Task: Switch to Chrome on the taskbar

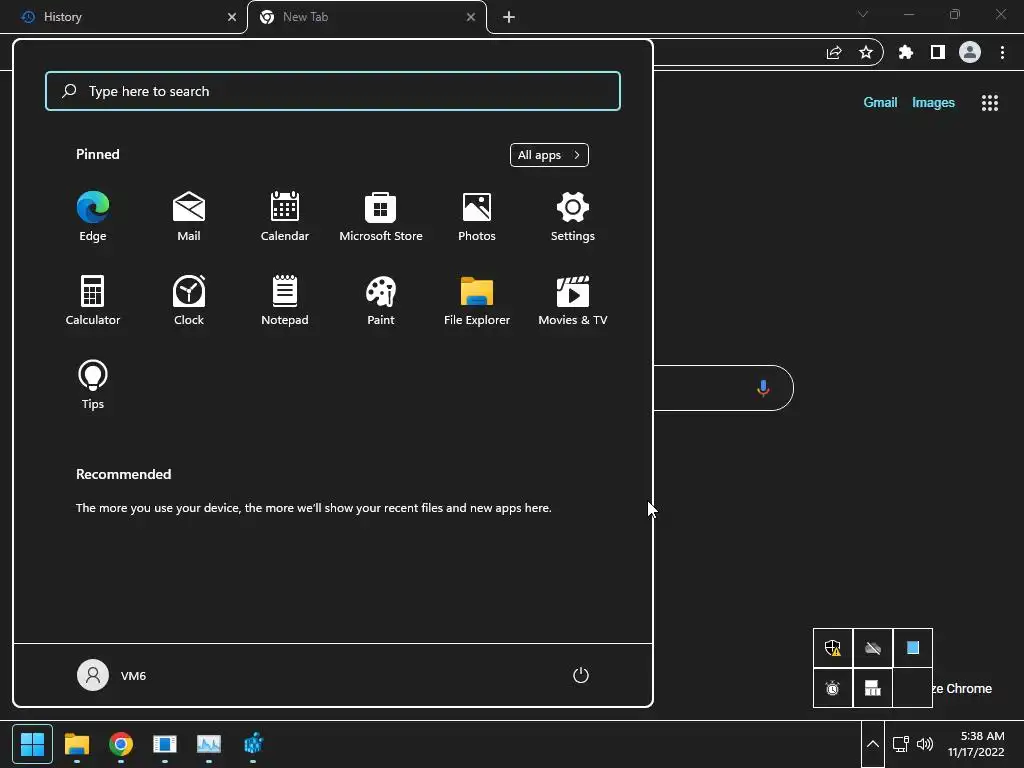Action: pyautogui.click(x=121, y=744)
